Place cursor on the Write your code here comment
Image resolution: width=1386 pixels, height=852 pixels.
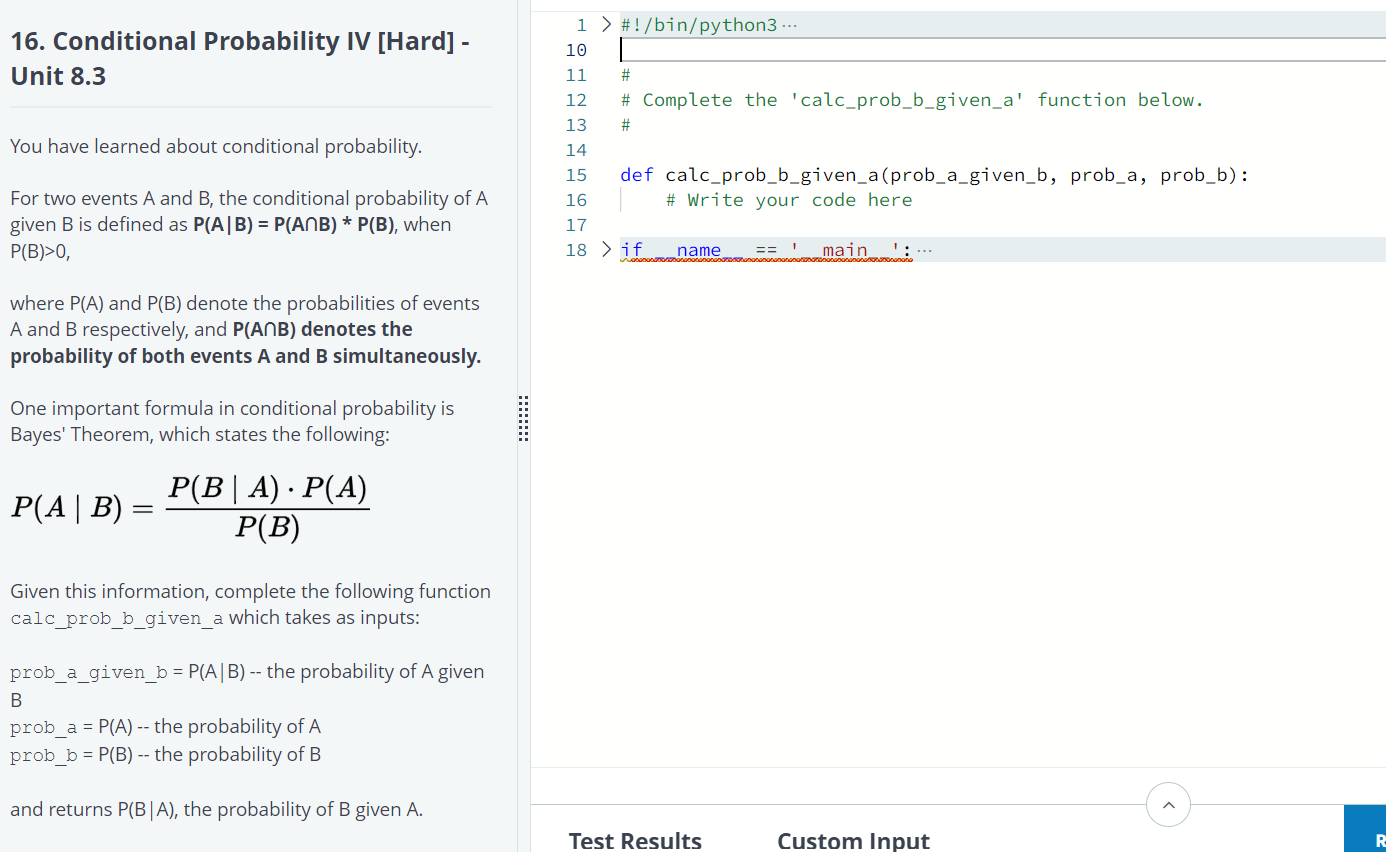click(x=789, y=199)
